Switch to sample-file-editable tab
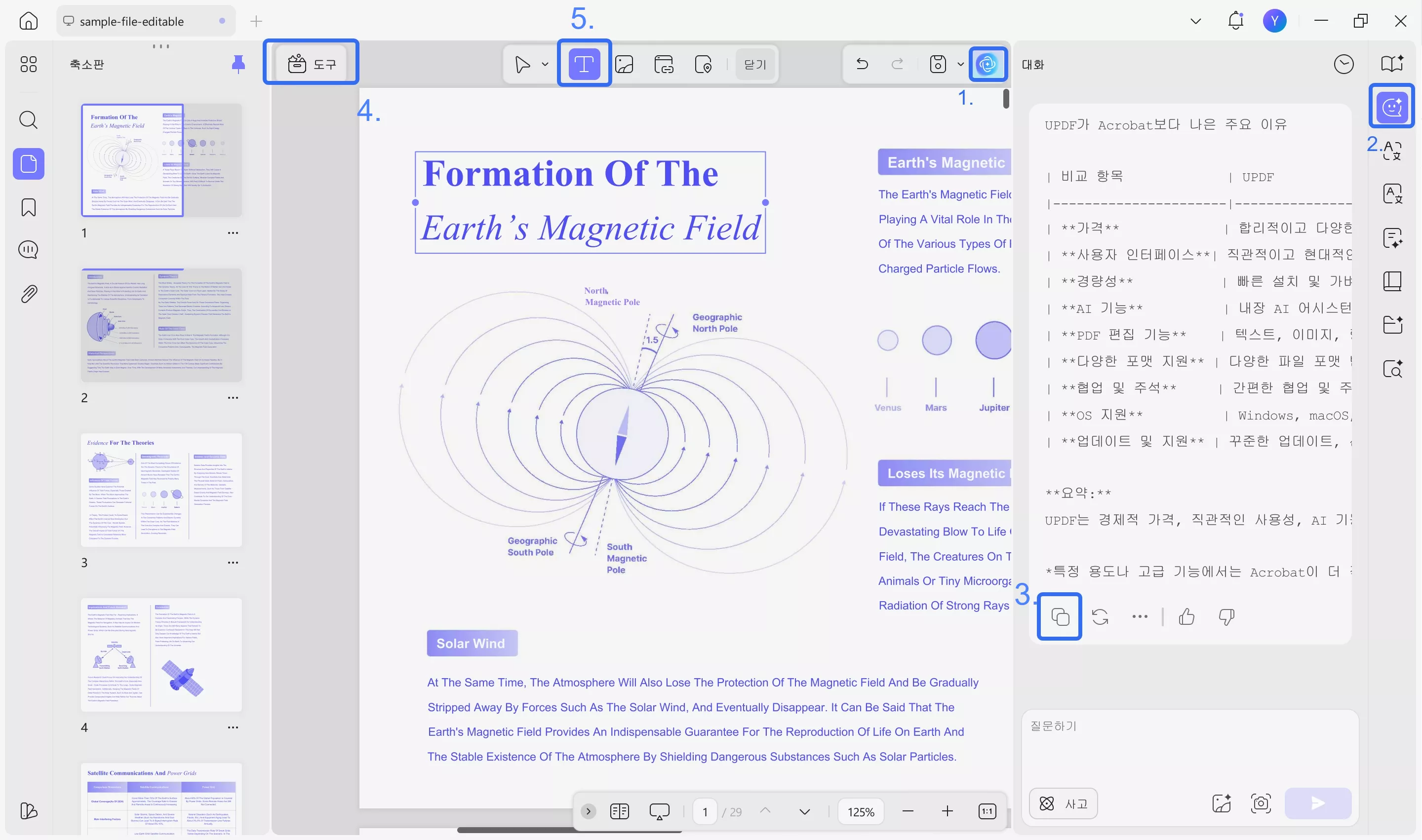1422x840 pixels. [x=131, y=21]
